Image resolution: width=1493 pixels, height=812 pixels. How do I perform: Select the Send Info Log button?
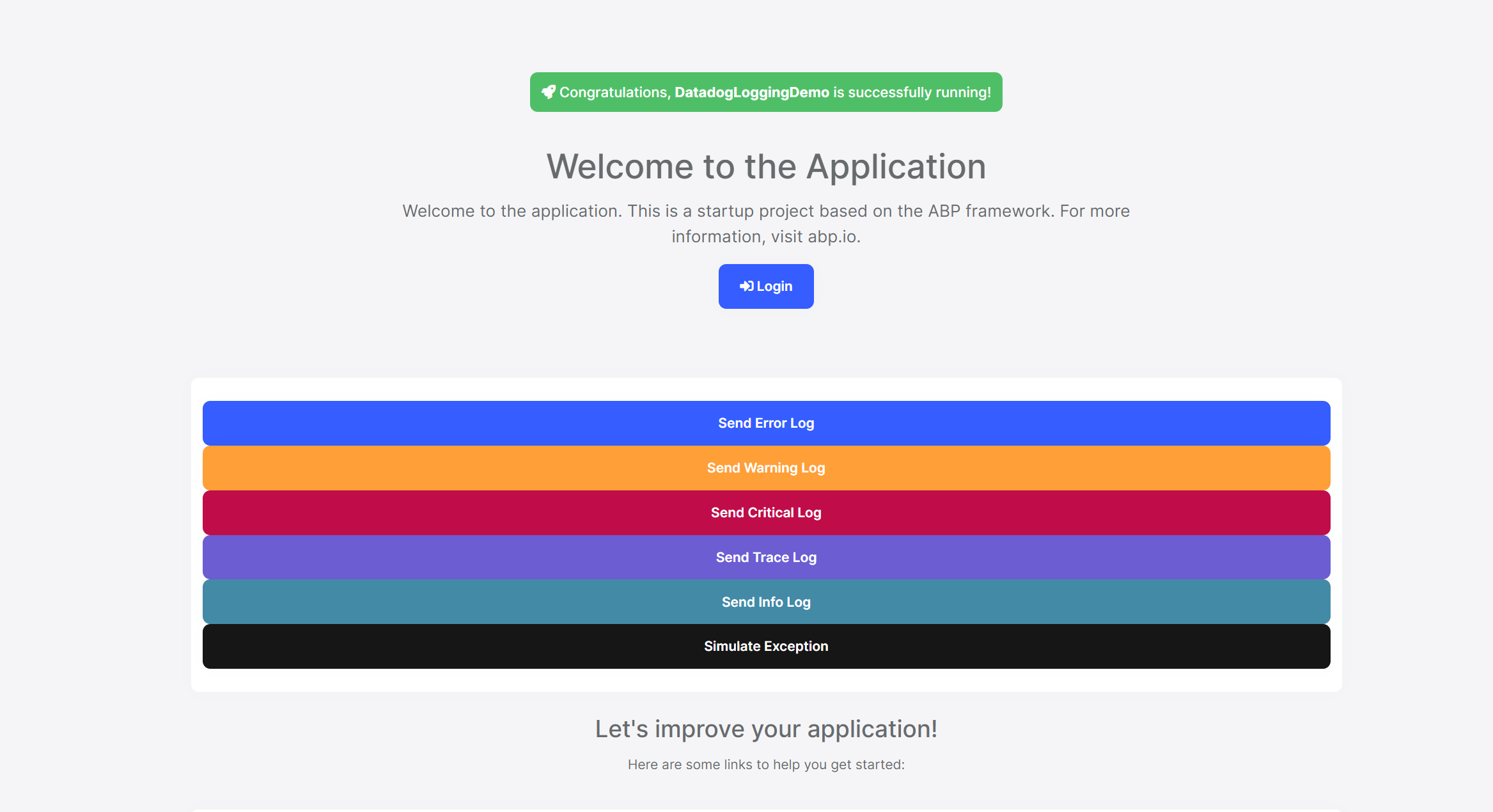tap(766, 602)
